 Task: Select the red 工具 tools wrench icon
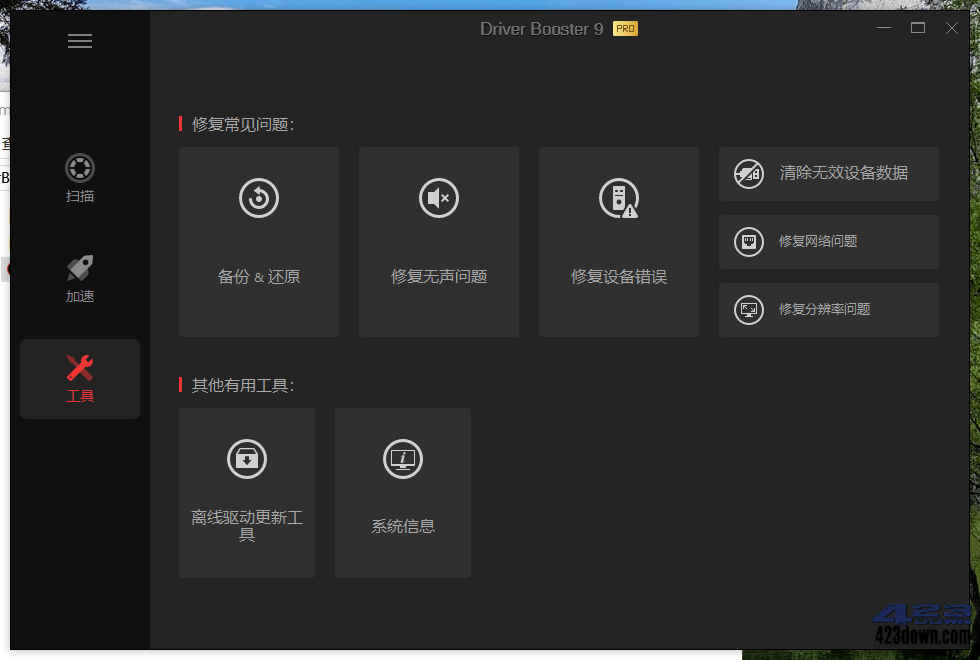[x=79, y=368]
